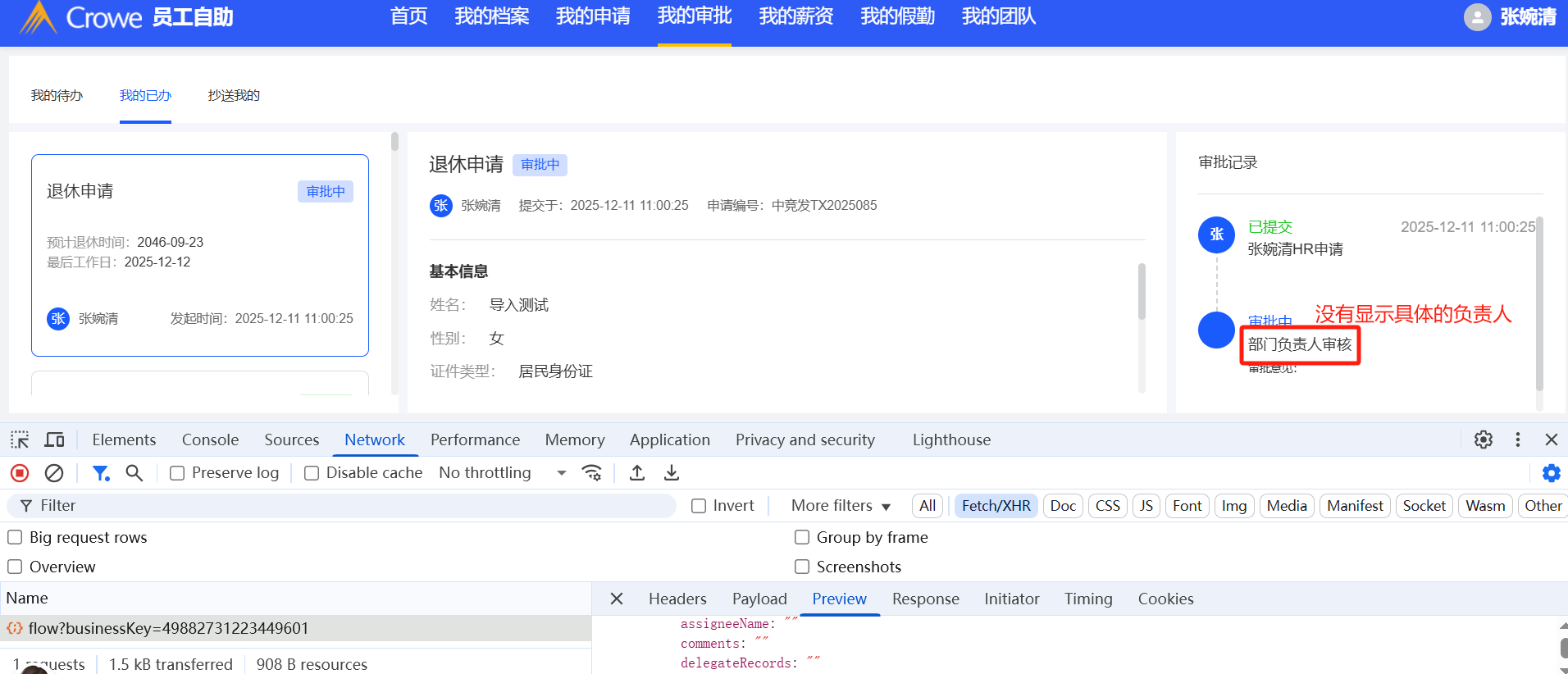Clear the network log
Image resolution: width=1568 pixels, height=674 pixels.
point(54,473)
